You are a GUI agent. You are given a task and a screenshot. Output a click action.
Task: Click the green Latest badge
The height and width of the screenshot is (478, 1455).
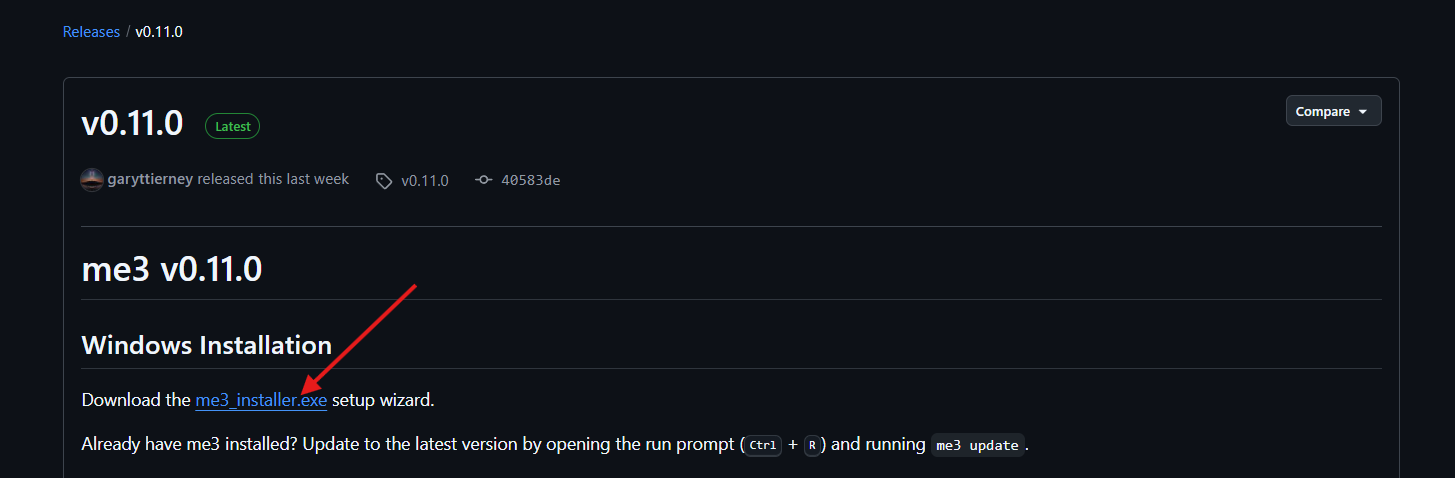point(232,127)
